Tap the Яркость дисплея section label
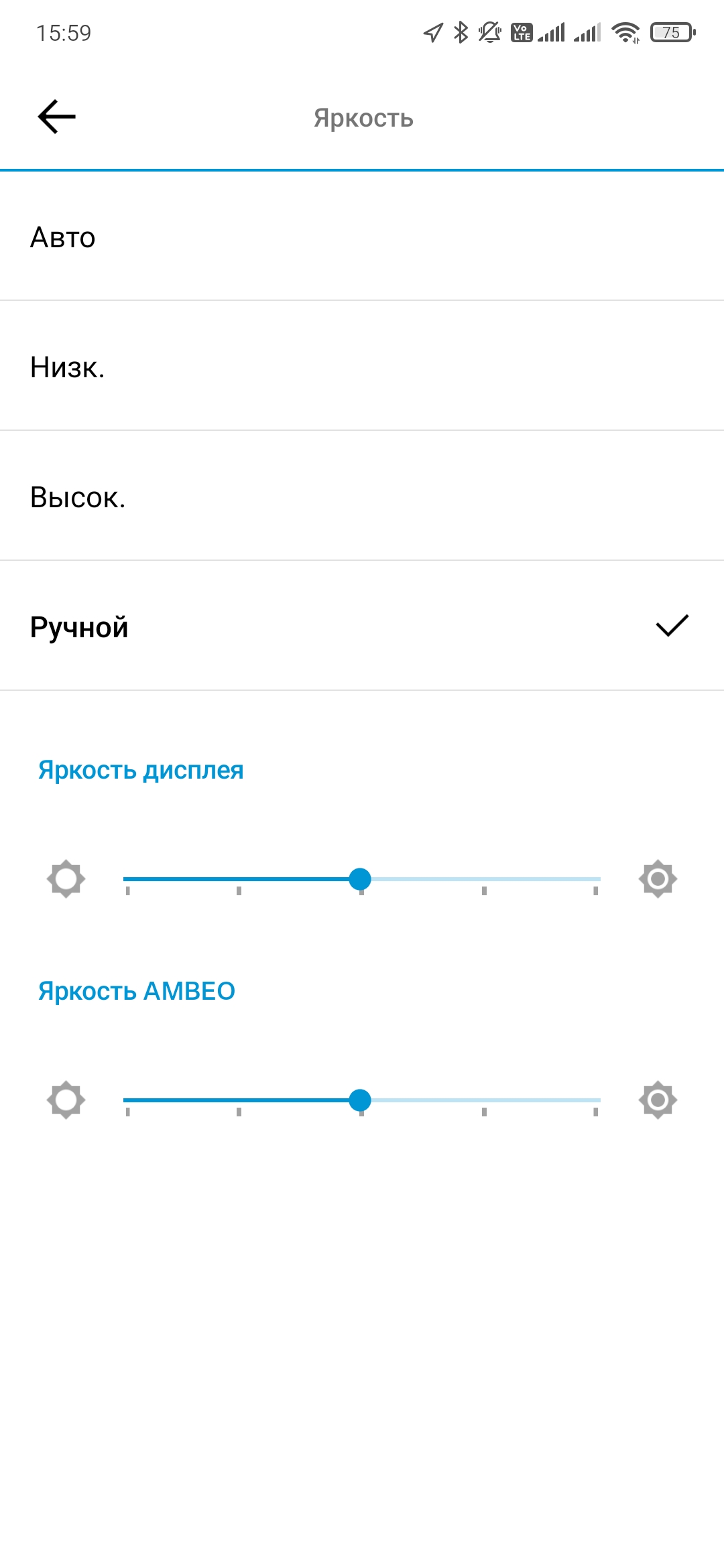The height and width of the screenshot is (1568, 724). [141, 771]
